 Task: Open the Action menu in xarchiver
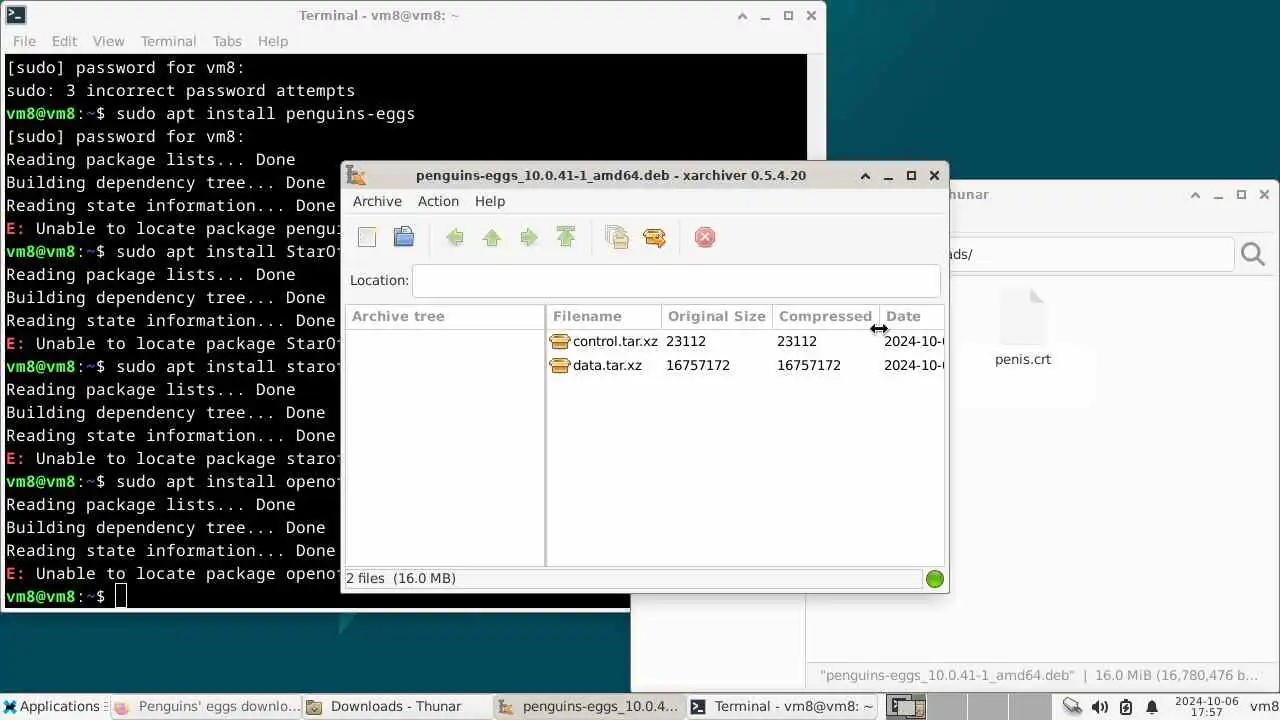(438, 201)
